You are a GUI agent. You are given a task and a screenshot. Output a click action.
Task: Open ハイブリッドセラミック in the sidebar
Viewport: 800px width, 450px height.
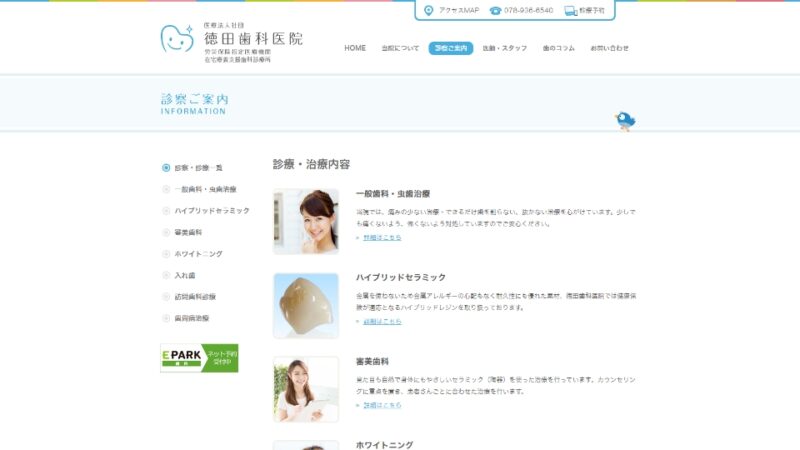pos(212,211)
